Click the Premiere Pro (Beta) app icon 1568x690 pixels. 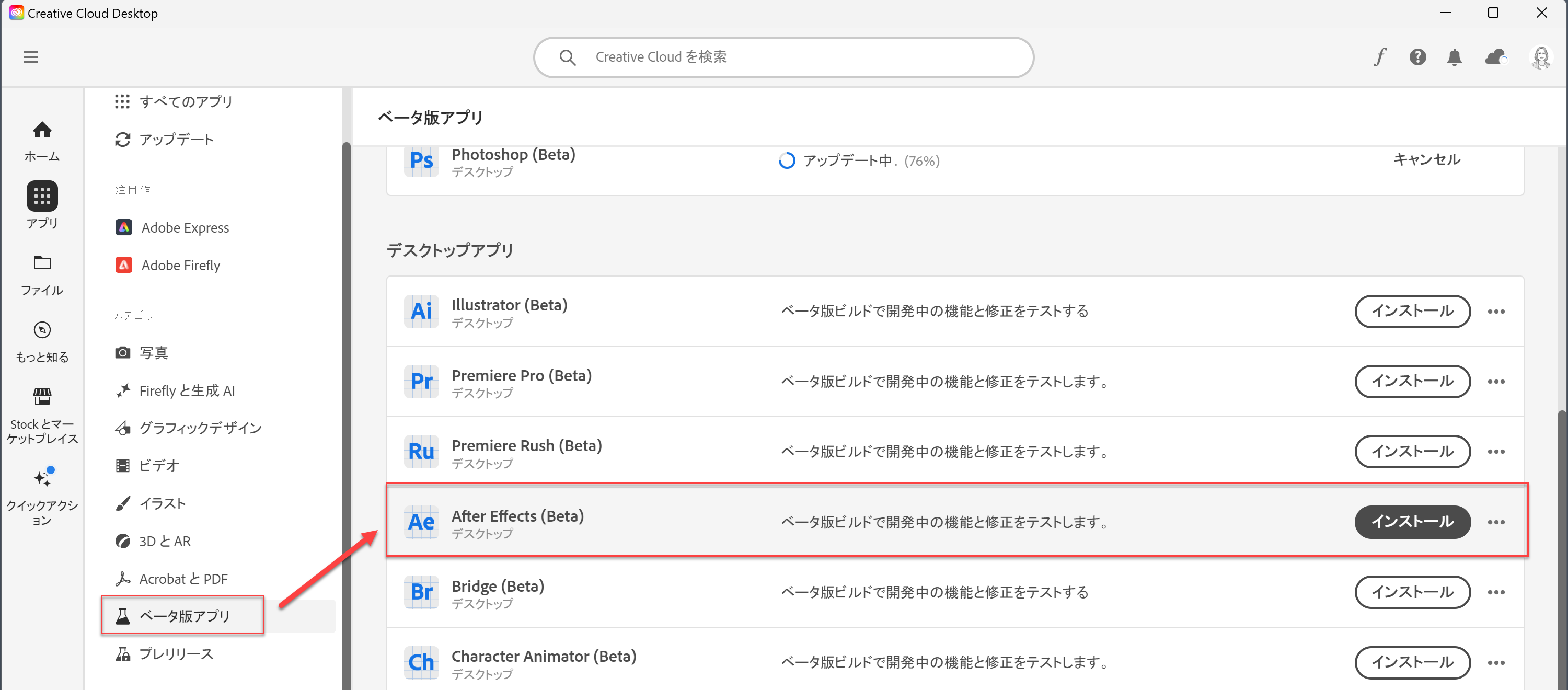(421, 381)
